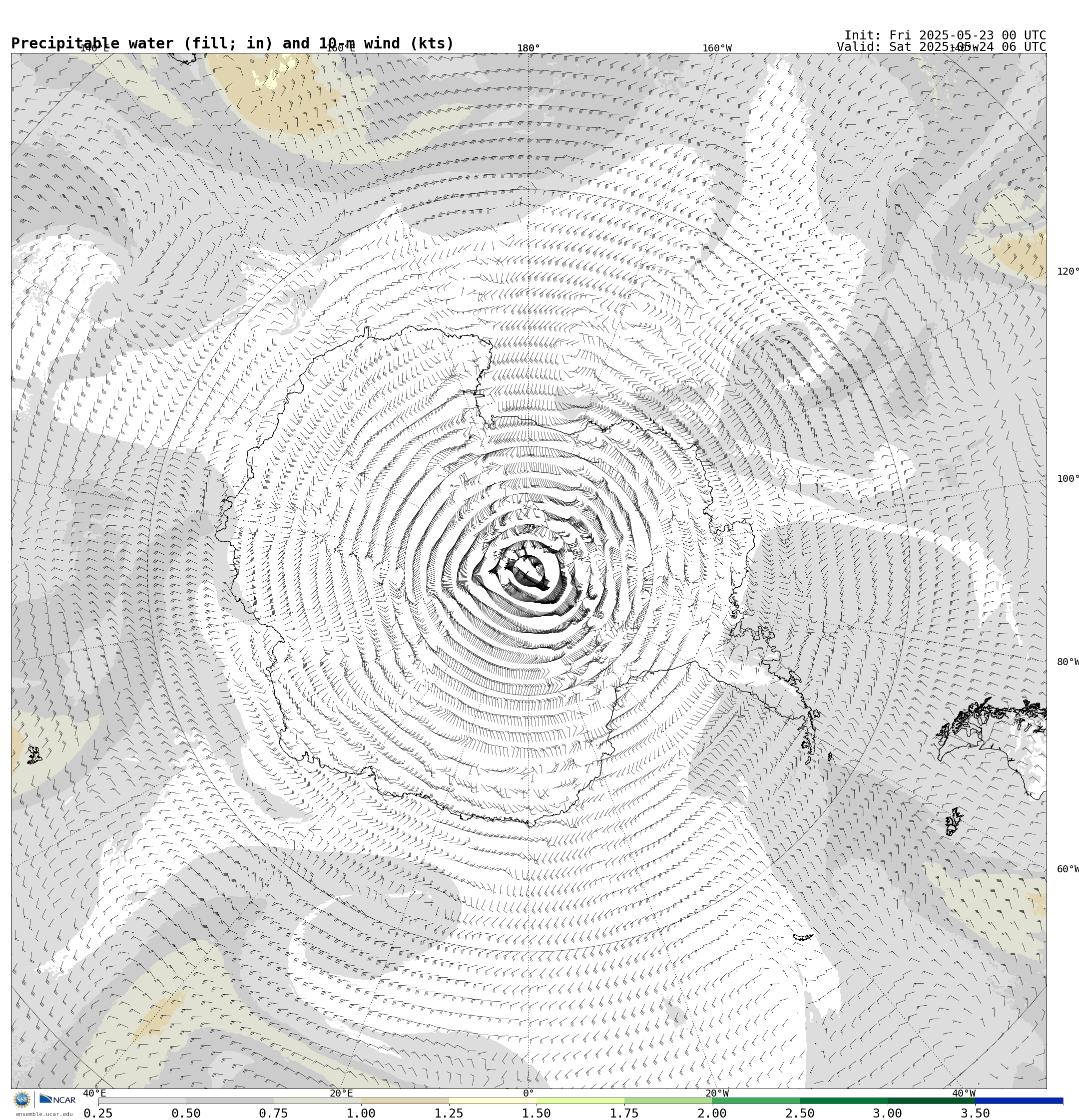Image resolution: width=1079 pixels, height=1120 pixels.
Task: Click the 'Init: Fri 2025-05-23 00 UTC' text
Action: [x=945, y=35]
